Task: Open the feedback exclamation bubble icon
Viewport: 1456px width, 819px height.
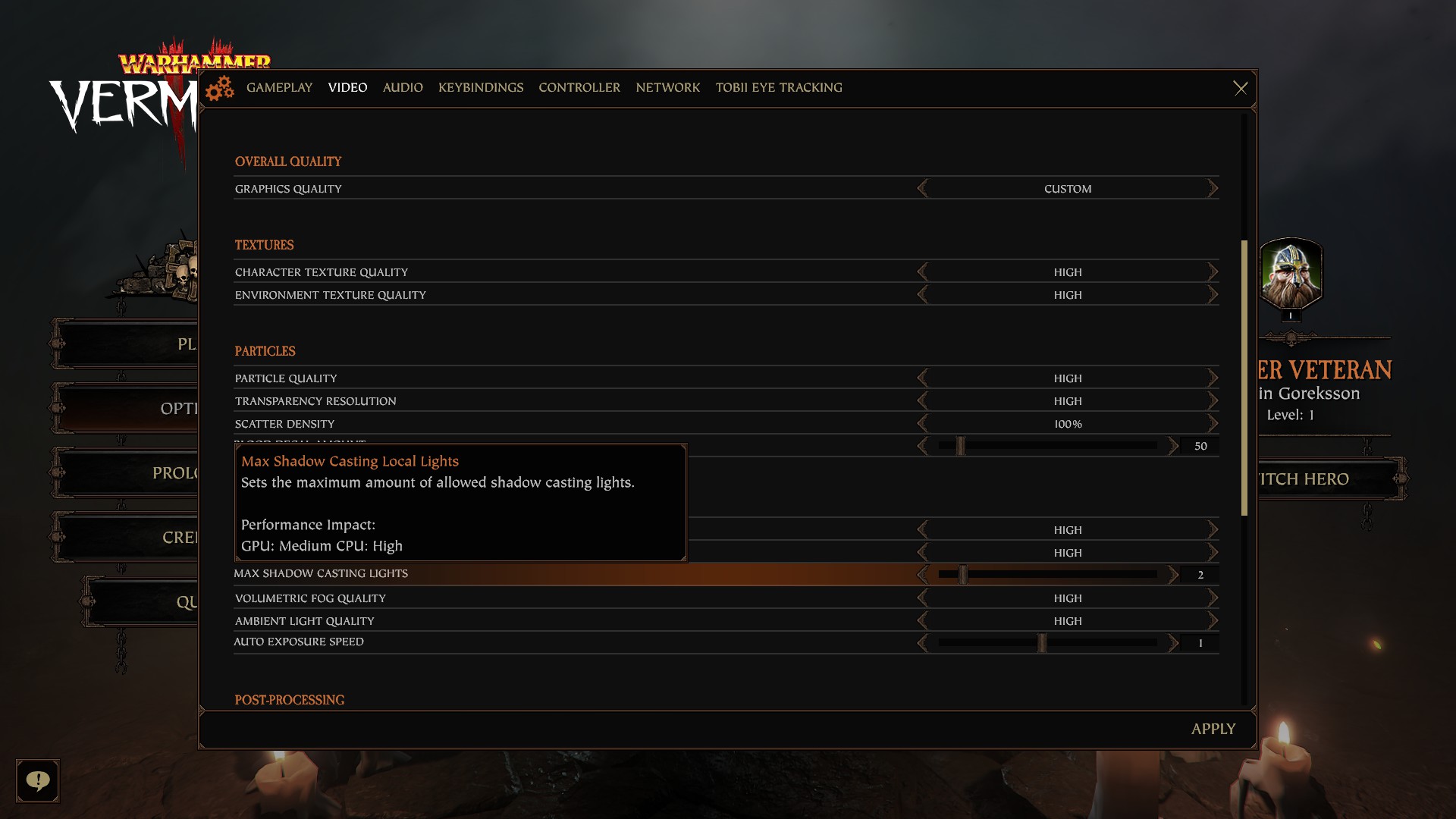Action: click(x=37, y=780)
